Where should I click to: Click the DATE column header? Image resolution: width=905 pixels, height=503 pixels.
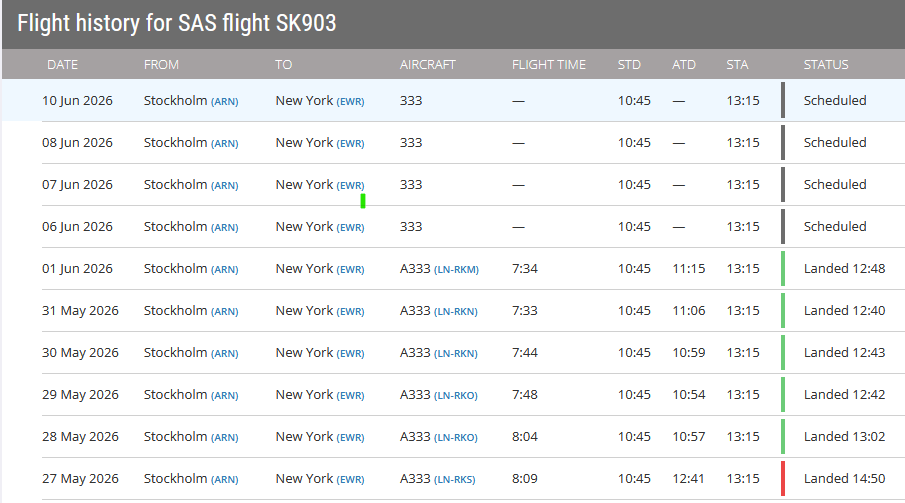coord(62,65)
